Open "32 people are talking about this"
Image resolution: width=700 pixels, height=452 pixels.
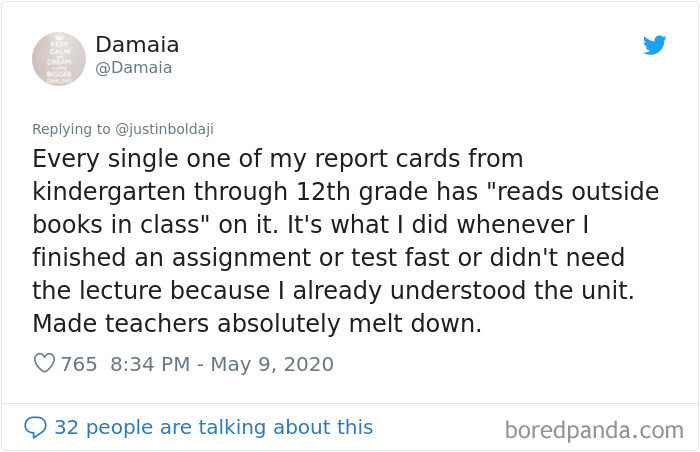click(213, 427)
